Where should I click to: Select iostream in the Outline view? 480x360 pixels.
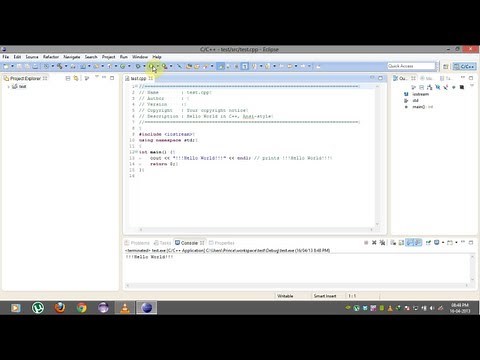[421, 94]
